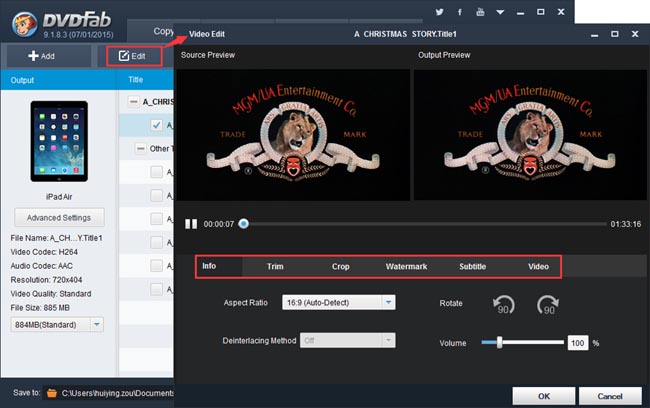Click the 'Video Quality: Standard' text

click(x=51, y=294)
